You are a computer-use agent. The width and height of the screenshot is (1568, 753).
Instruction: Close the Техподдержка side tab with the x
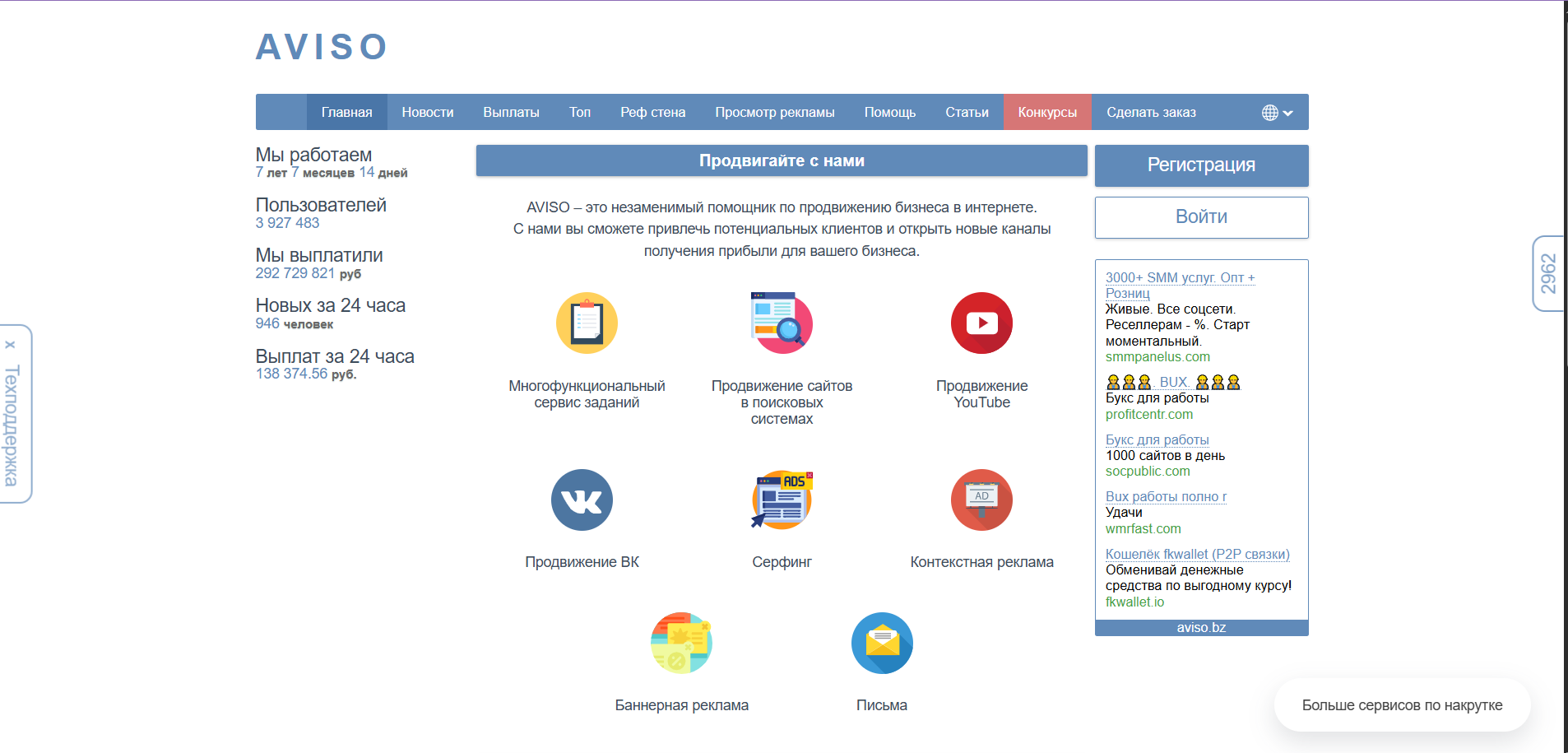pos(10,345)
